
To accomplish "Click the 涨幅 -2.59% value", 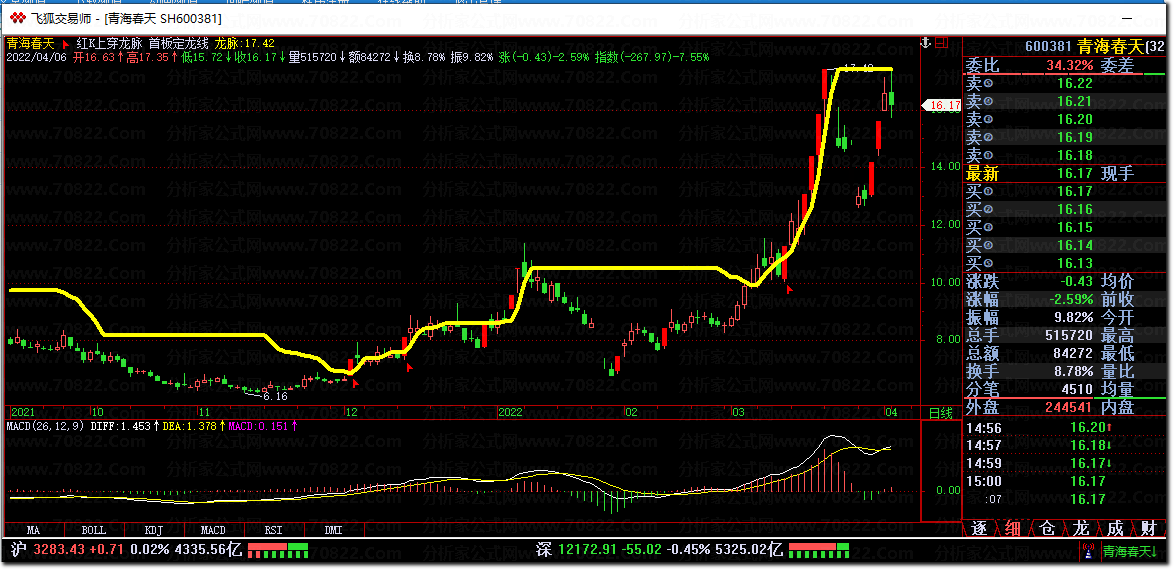I will [x=1070, y=300].
